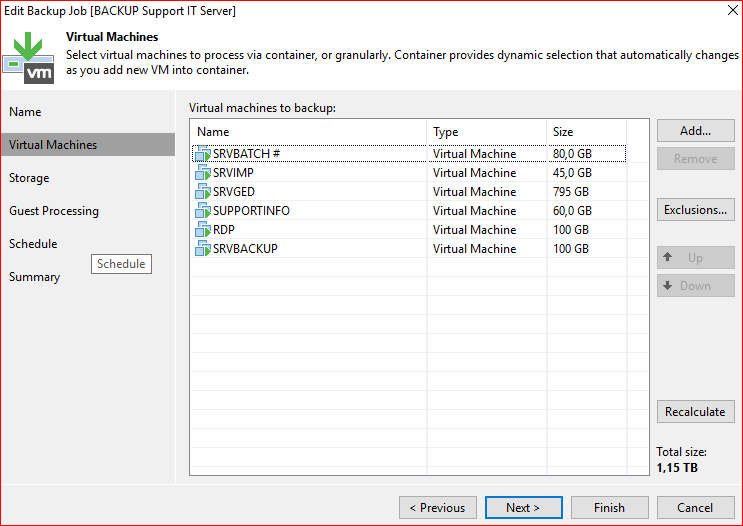Select the SRVBACKUP VM icon

click(x=202, y=249)
